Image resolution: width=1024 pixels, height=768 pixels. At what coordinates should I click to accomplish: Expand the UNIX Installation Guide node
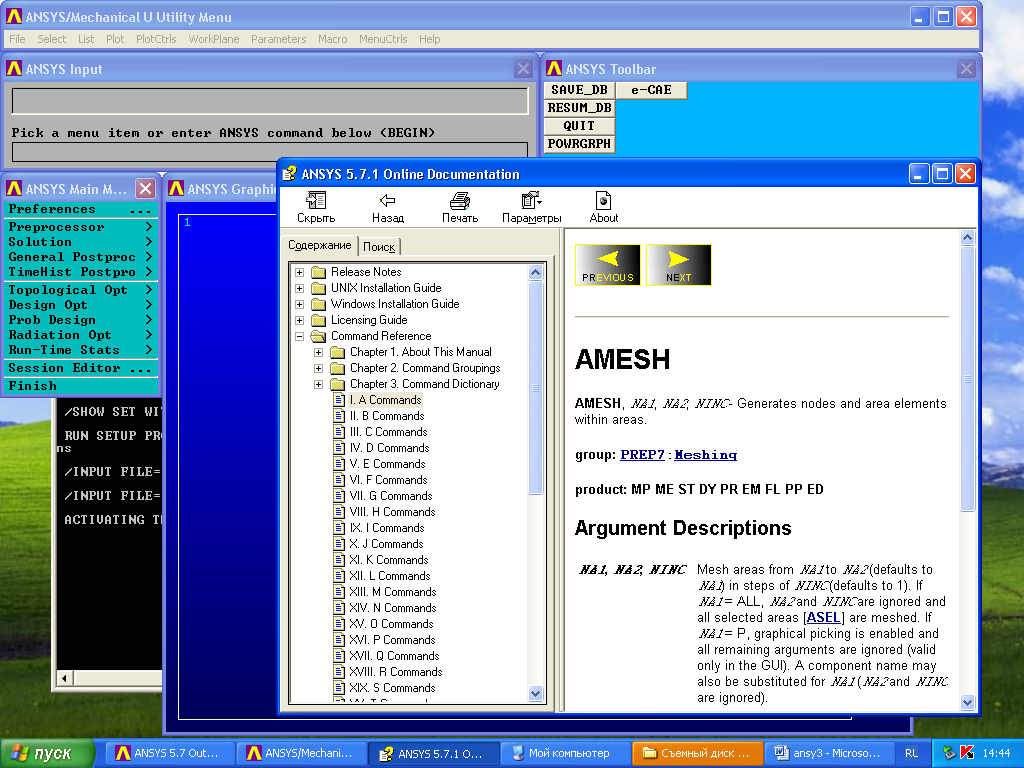pyautogui.click(x=299, y=288)
